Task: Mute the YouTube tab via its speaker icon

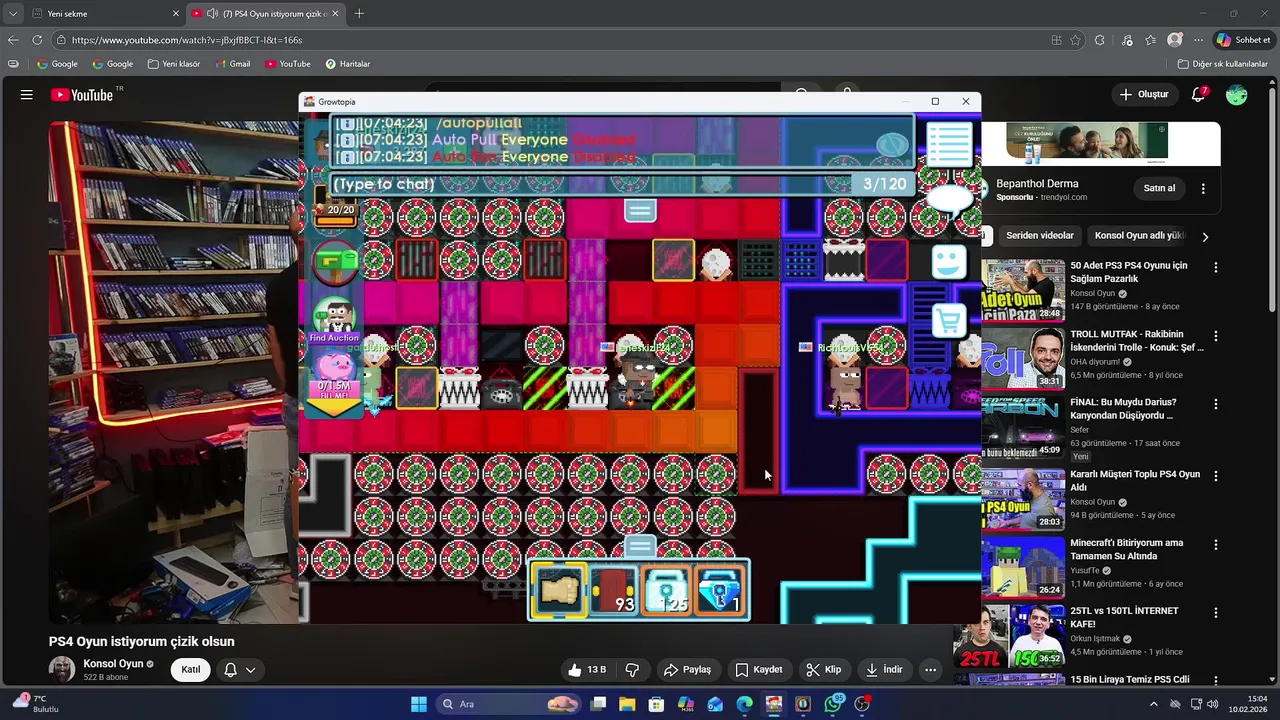Action: (x=211, y=14)
